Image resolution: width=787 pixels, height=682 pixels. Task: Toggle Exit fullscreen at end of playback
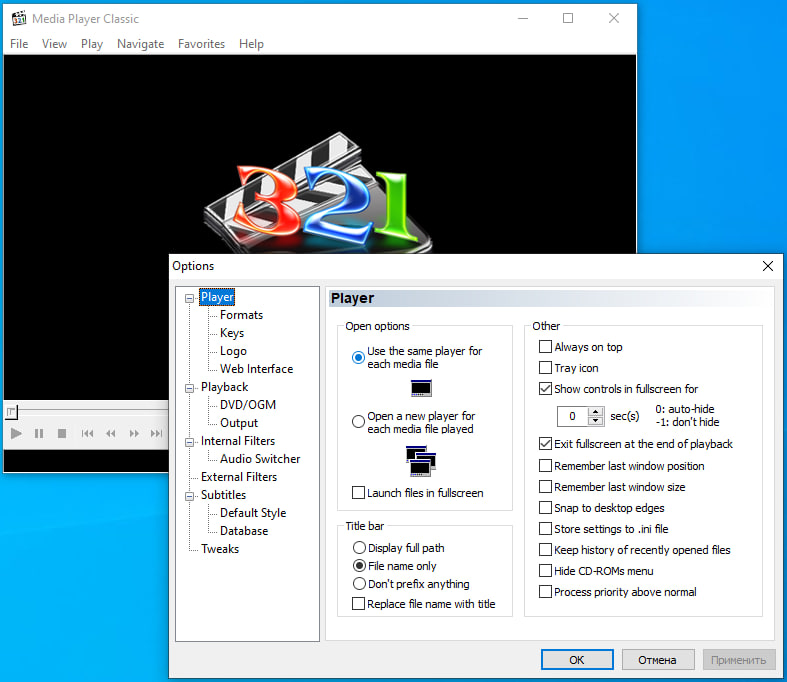545,444
